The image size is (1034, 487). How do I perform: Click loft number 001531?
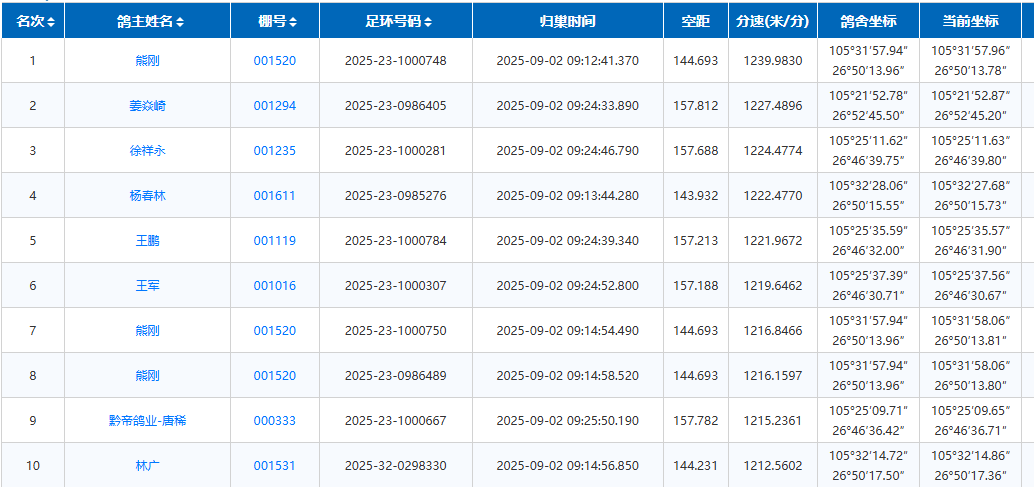click(274, 466)
